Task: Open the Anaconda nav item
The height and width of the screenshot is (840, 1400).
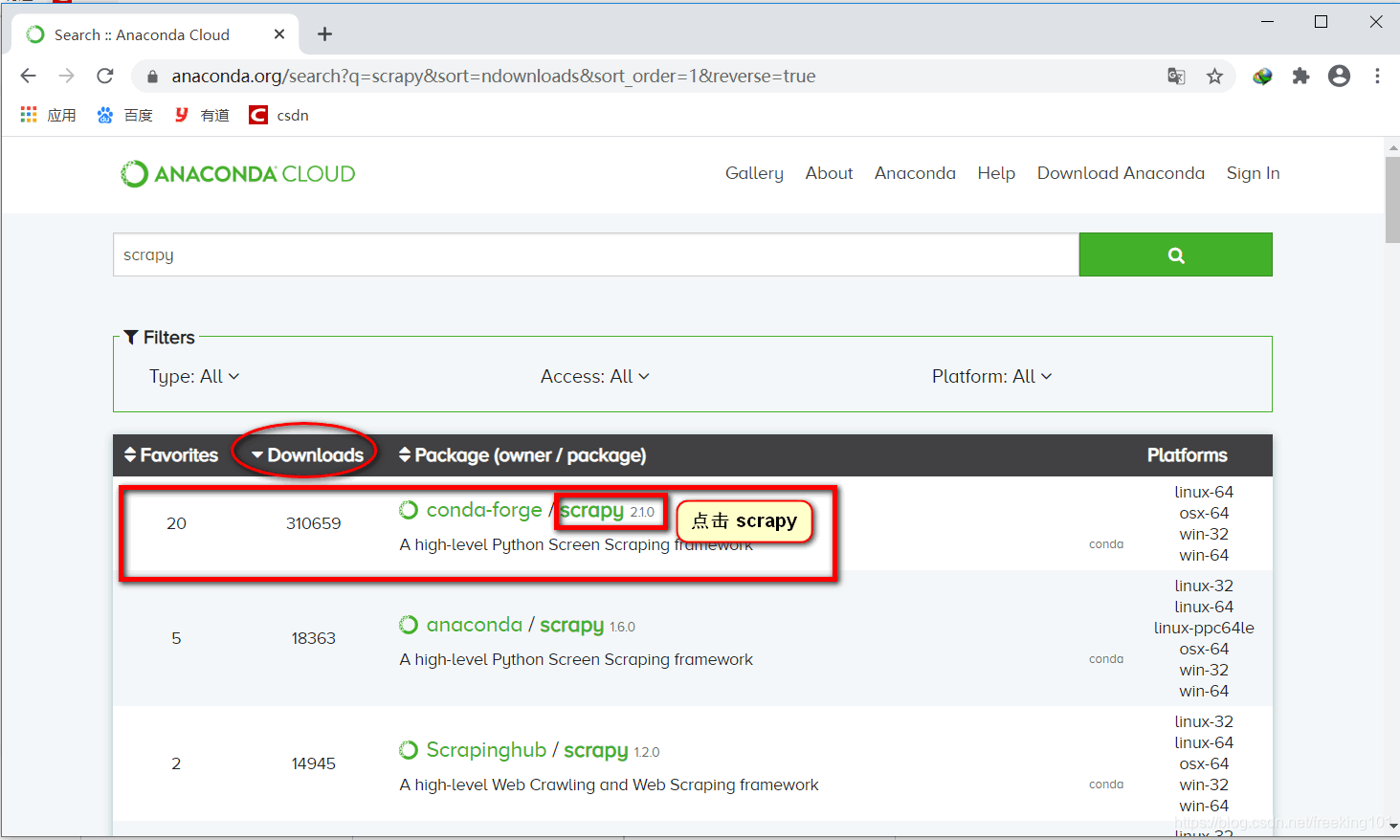Action: (915, 173)
